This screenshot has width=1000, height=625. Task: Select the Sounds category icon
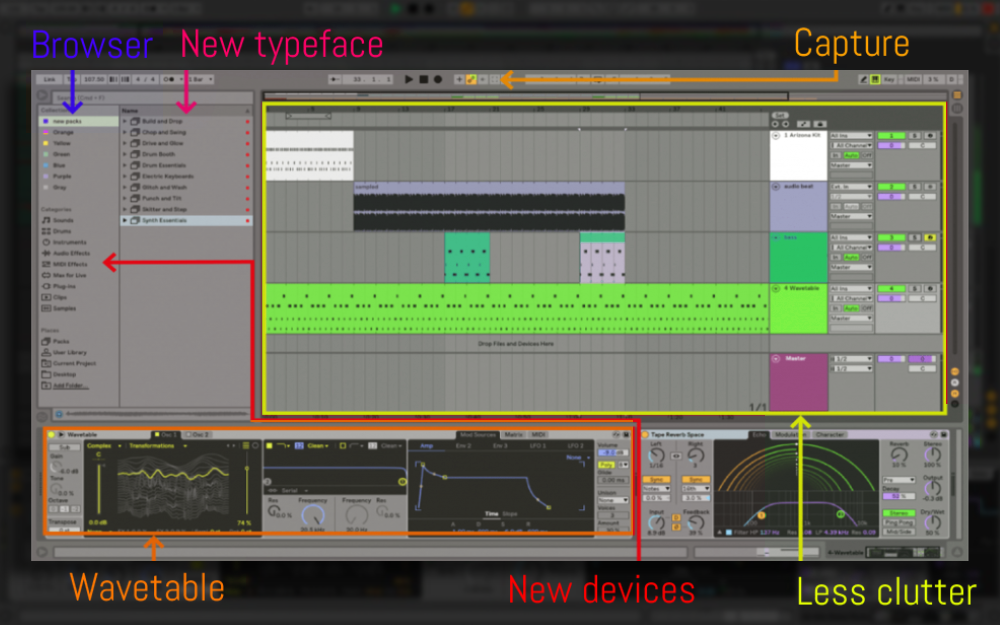point(46,220)
